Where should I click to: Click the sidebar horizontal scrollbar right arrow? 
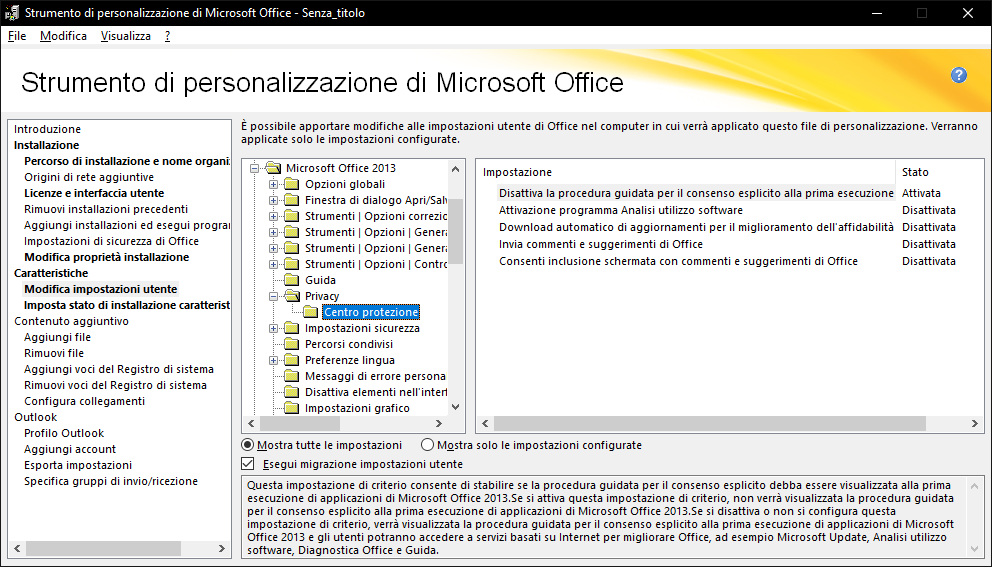(x=221, y=548)
